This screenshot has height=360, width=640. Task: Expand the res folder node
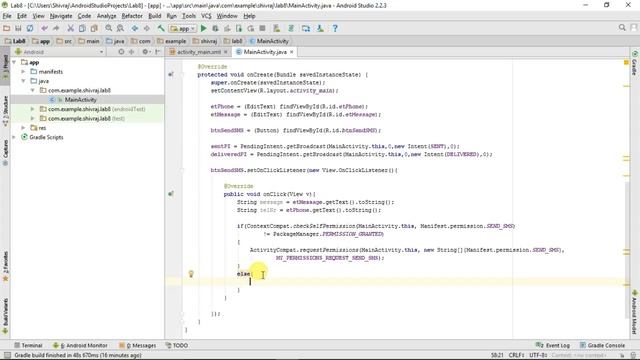click(x=23, y=128)
